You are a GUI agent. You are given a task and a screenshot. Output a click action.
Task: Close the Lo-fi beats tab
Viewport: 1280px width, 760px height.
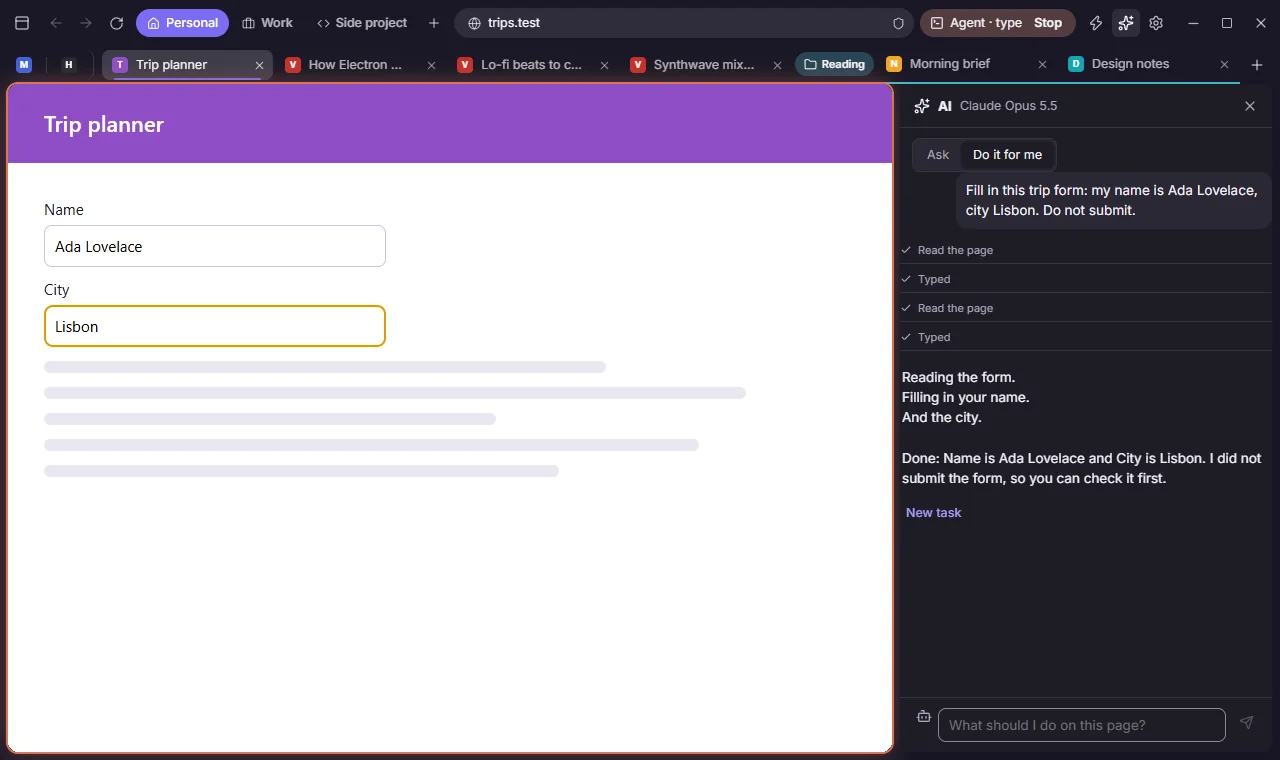point(604,65)
